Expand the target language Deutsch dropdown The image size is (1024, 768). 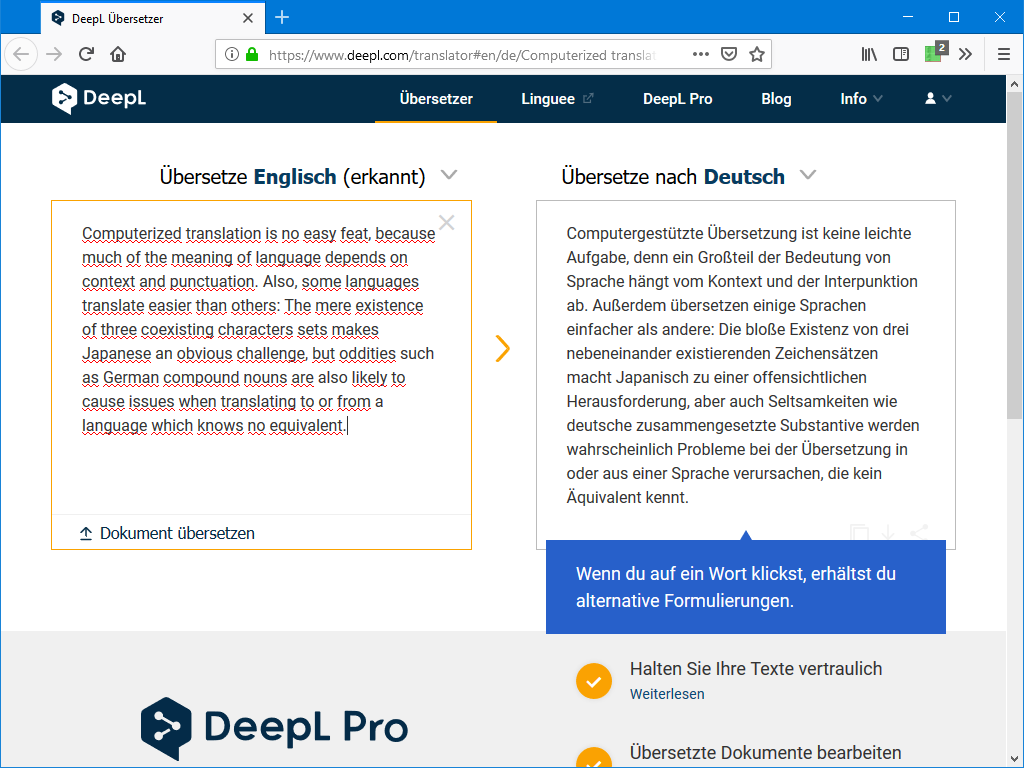(808, 176)
